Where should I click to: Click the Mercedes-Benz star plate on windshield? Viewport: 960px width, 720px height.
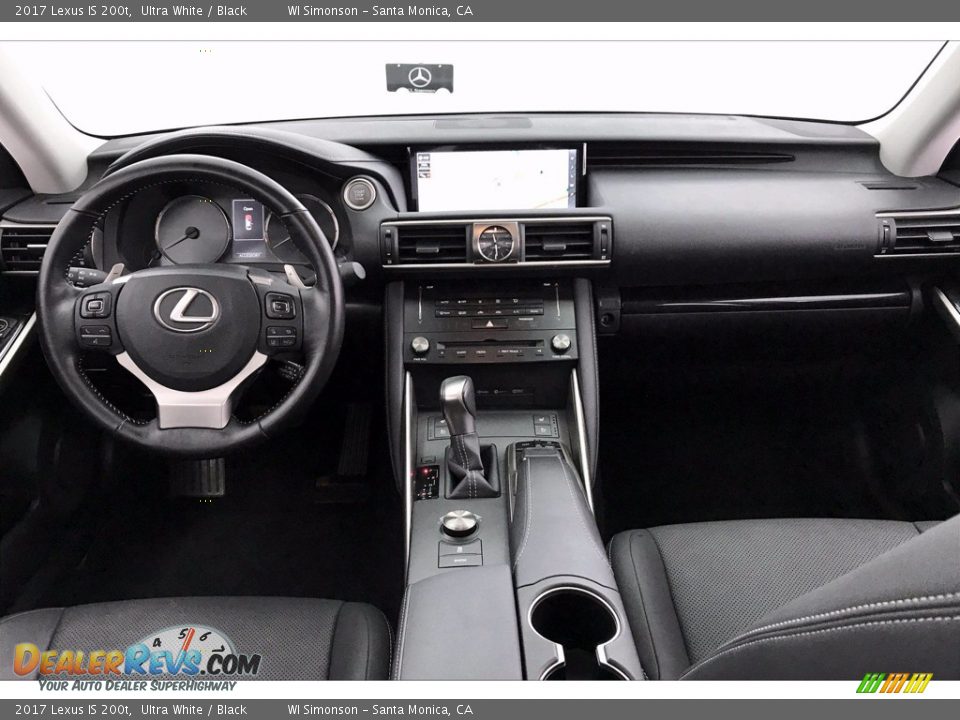(419, 78)
